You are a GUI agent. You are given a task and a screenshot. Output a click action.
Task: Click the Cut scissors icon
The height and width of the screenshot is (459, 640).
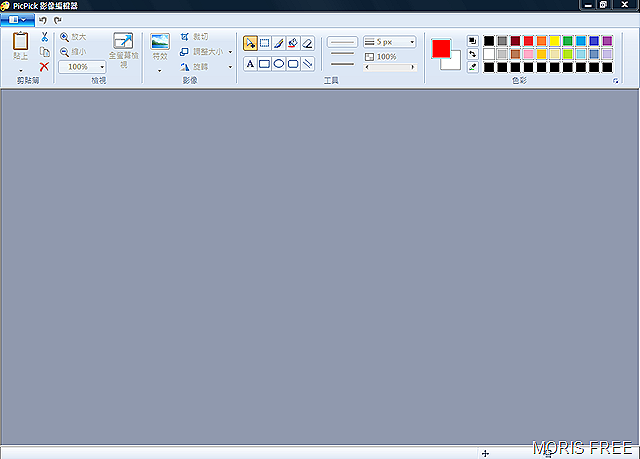coord(44,37)
